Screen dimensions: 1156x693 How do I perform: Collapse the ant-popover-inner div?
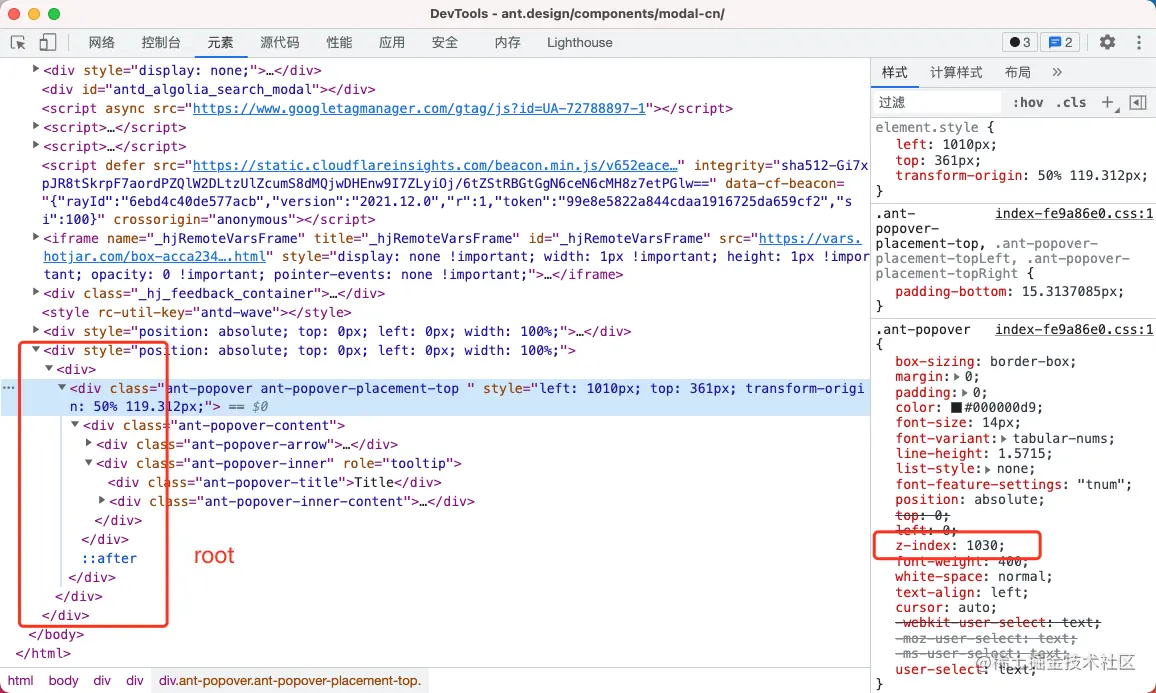point(88,462)
